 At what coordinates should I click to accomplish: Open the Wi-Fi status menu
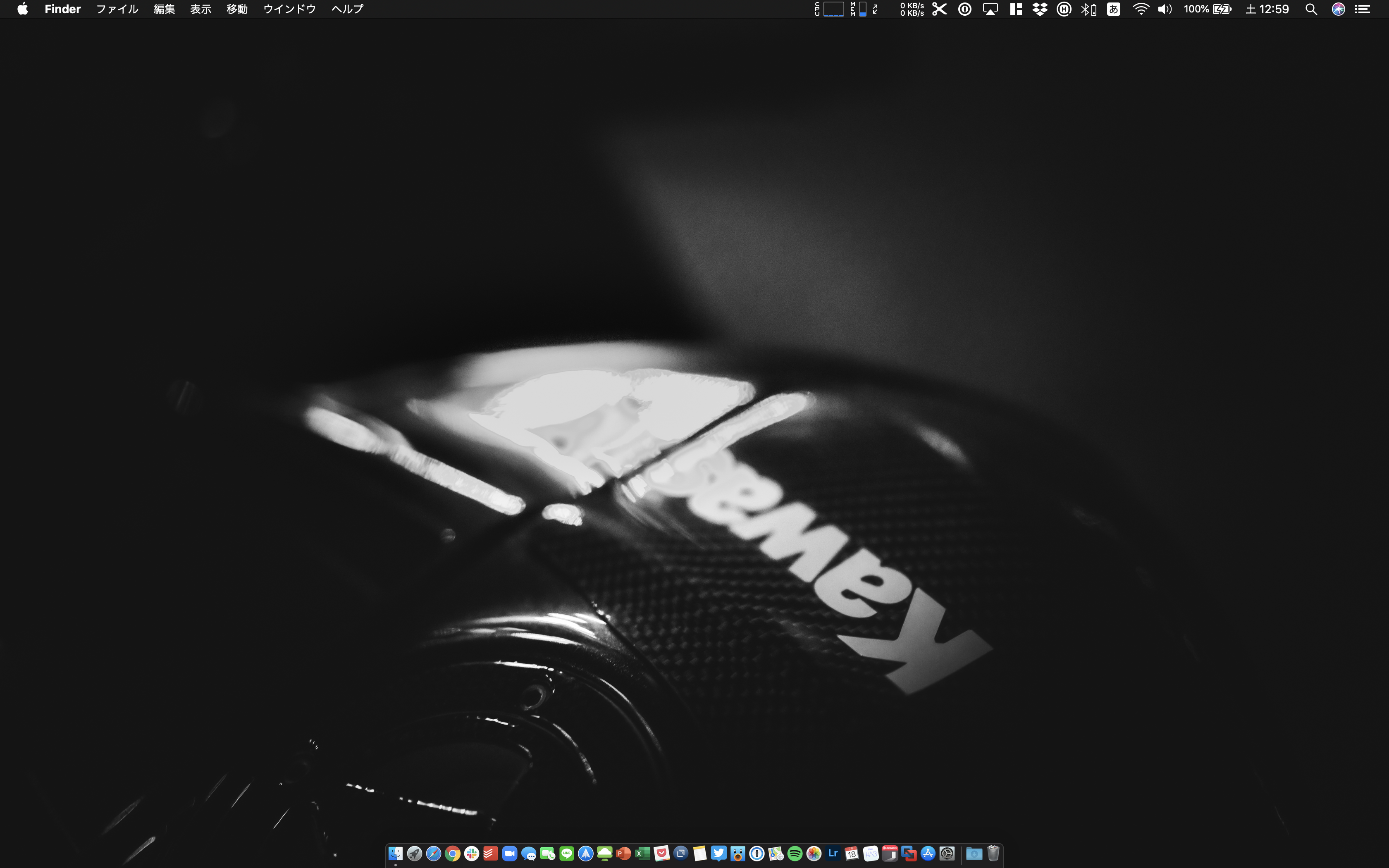click(1141, 9)
